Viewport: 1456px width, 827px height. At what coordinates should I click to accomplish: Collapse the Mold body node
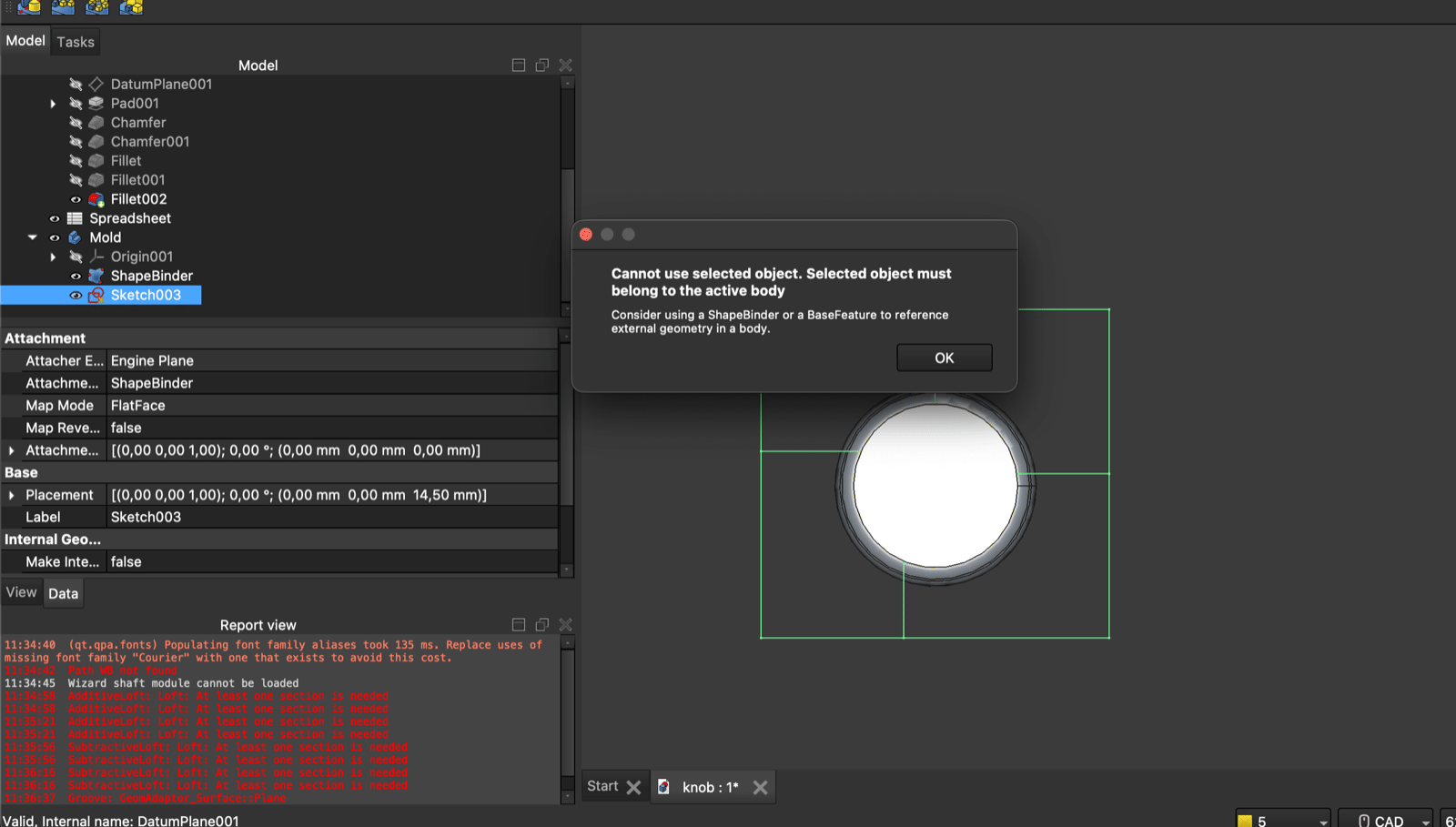(33, 237)
